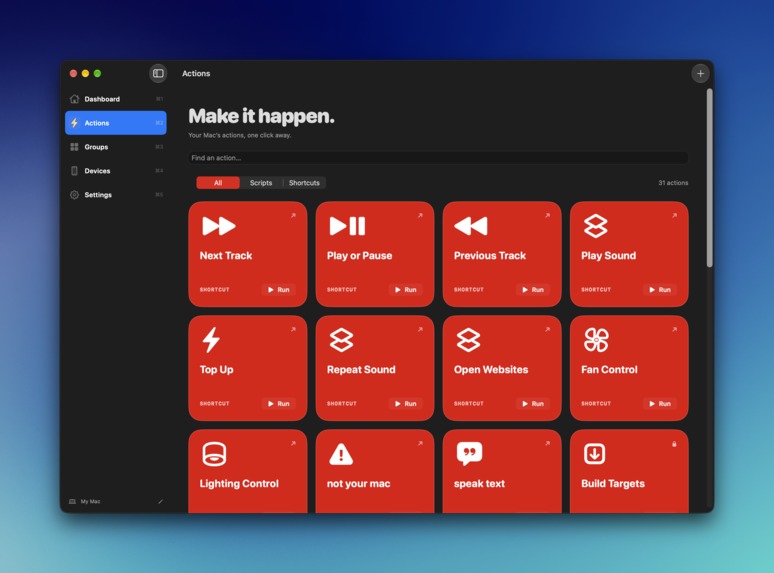The width and height of the screenshot is (774, 573).
Task: Click the Lighting Control card title
Action: 239,484
